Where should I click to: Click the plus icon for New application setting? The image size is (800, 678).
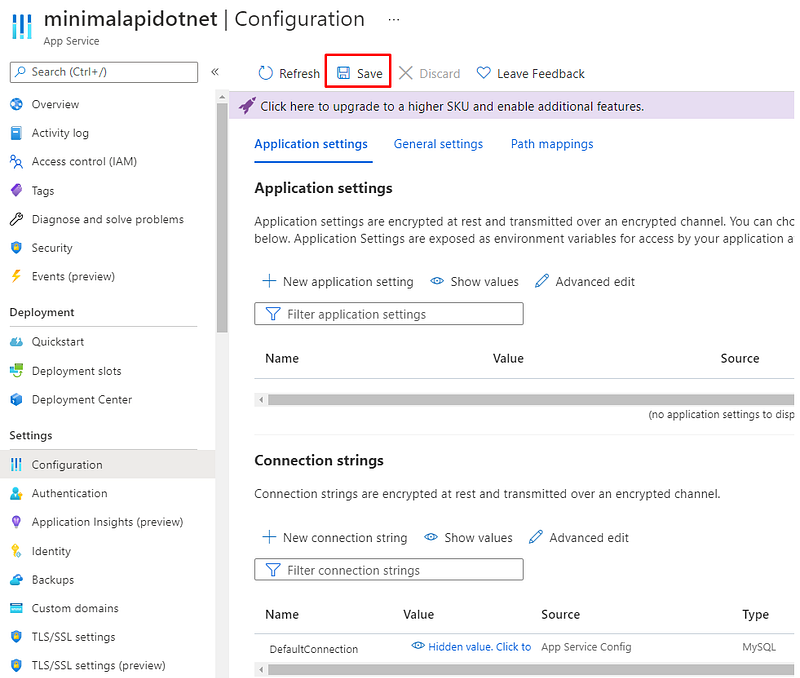point(269,281)
